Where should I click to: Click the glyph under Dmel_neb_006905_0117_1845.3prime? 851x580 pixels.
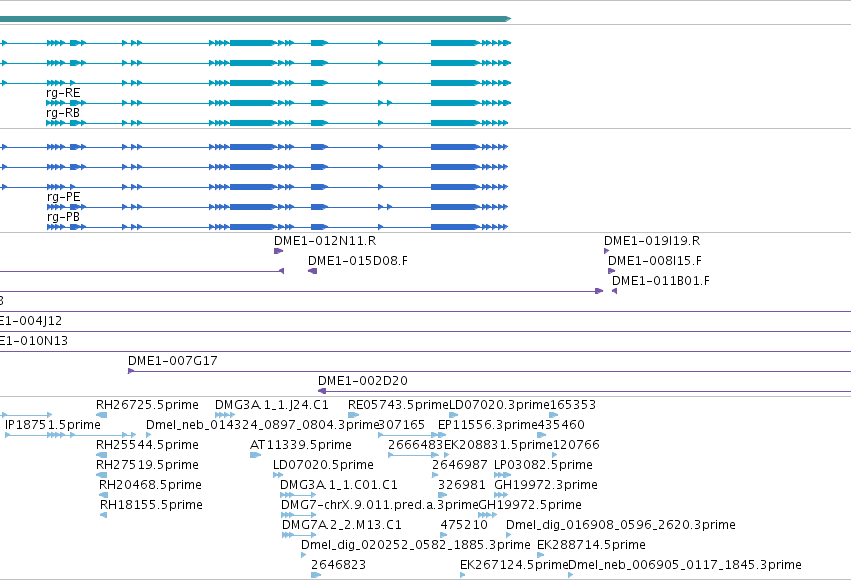[x=570, y=575]
